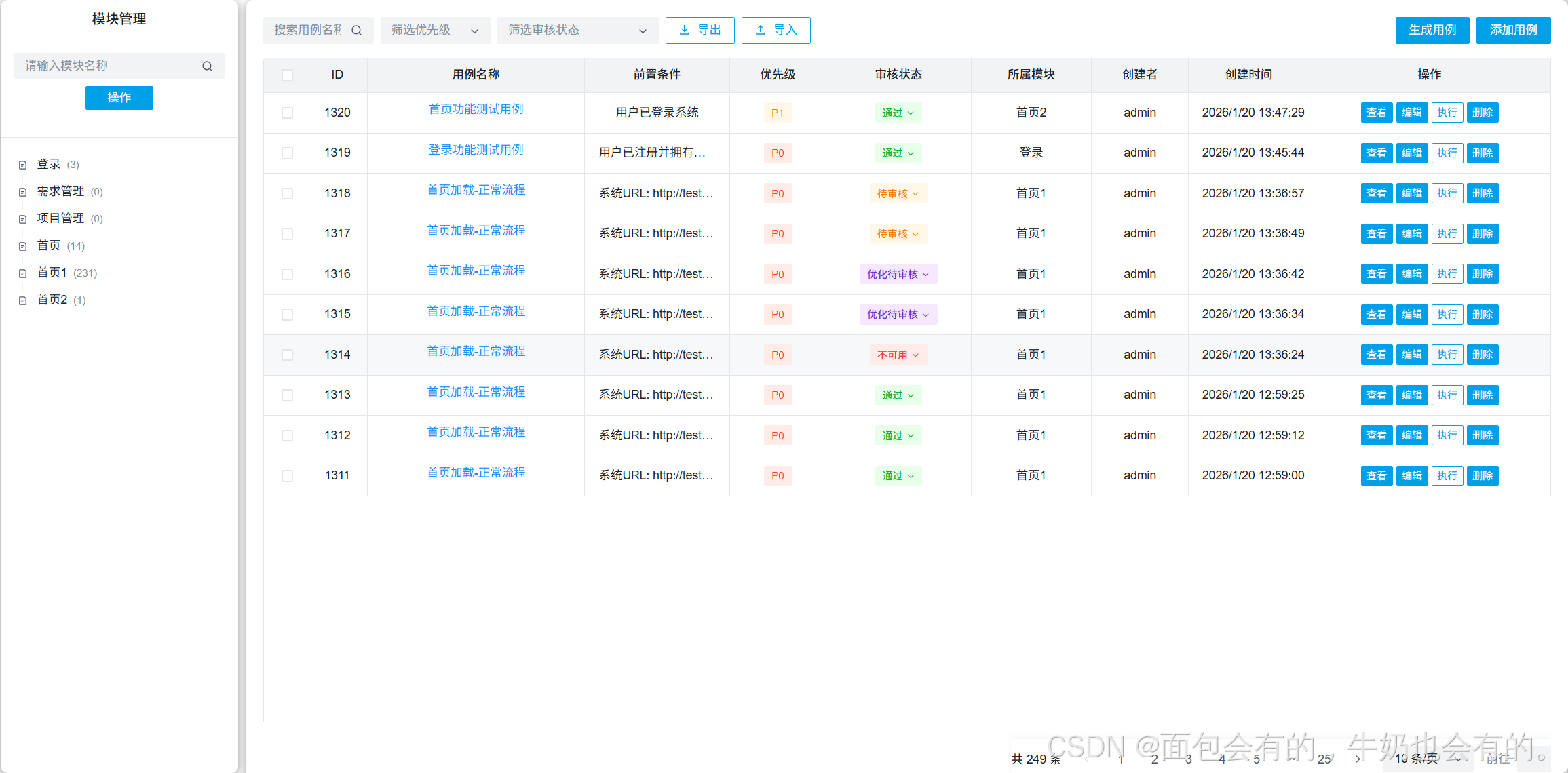This screenshot has width=1568, height=773.
Task: Click the 生成用例 button
Action: pos(1432,30)
